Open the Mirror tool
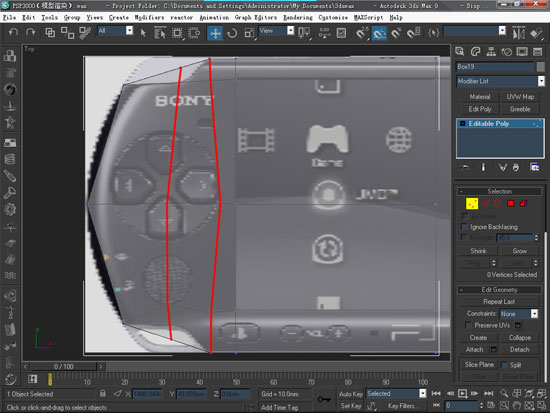550x413 pixels. (518, 33)
